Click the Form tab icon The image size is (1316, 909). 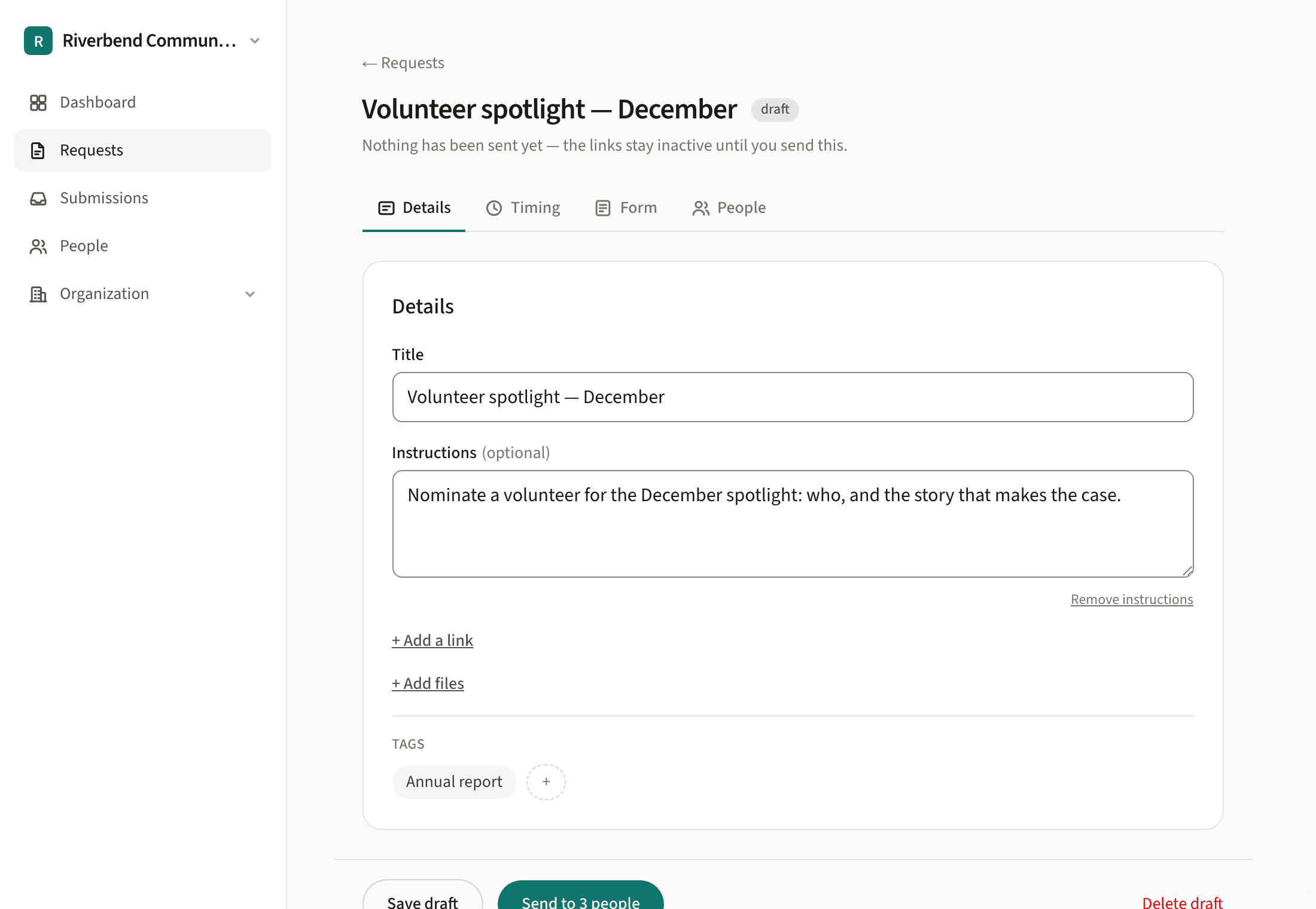point(603,208)
